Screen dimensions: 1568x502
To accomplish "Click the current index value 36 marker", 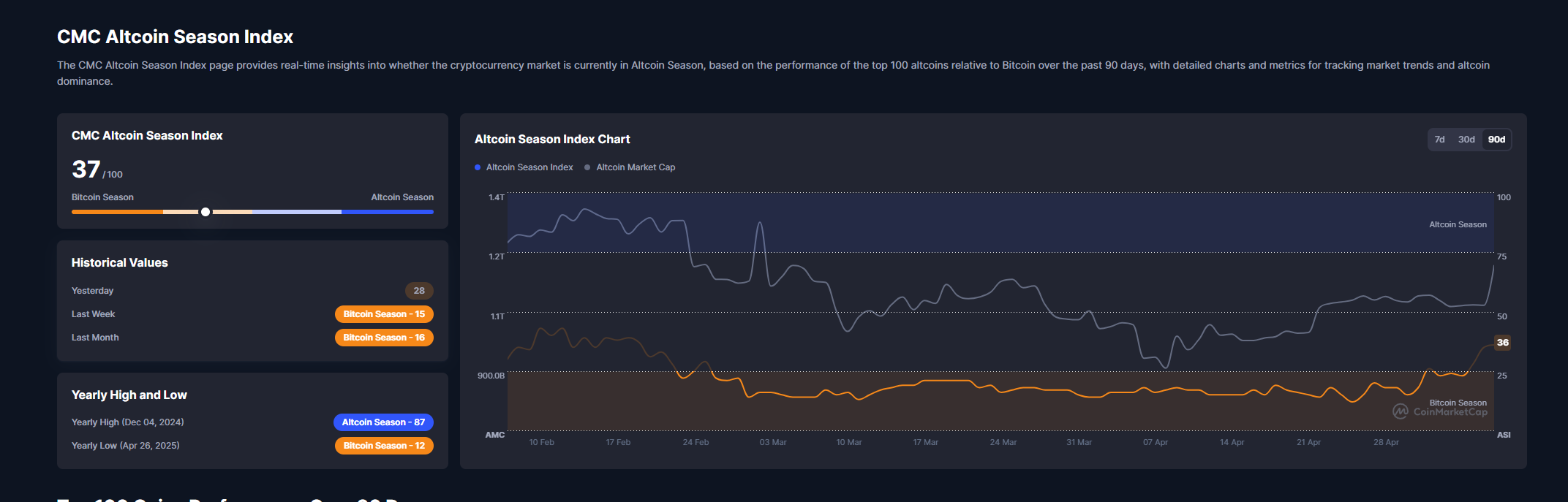I will (1502, 343).
